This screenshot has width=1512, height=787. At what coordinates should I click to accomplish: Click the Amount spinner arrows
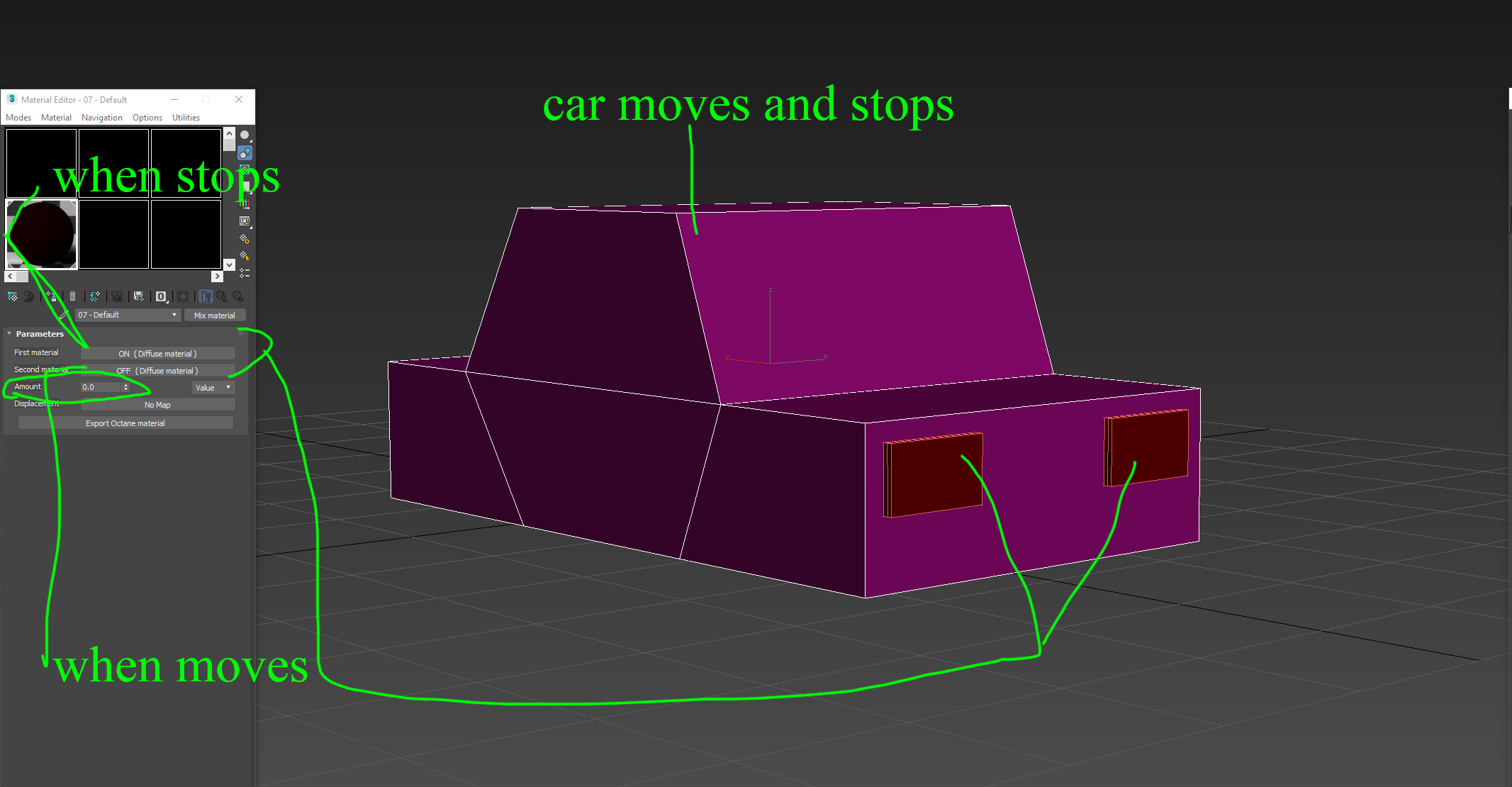[125, 387]
